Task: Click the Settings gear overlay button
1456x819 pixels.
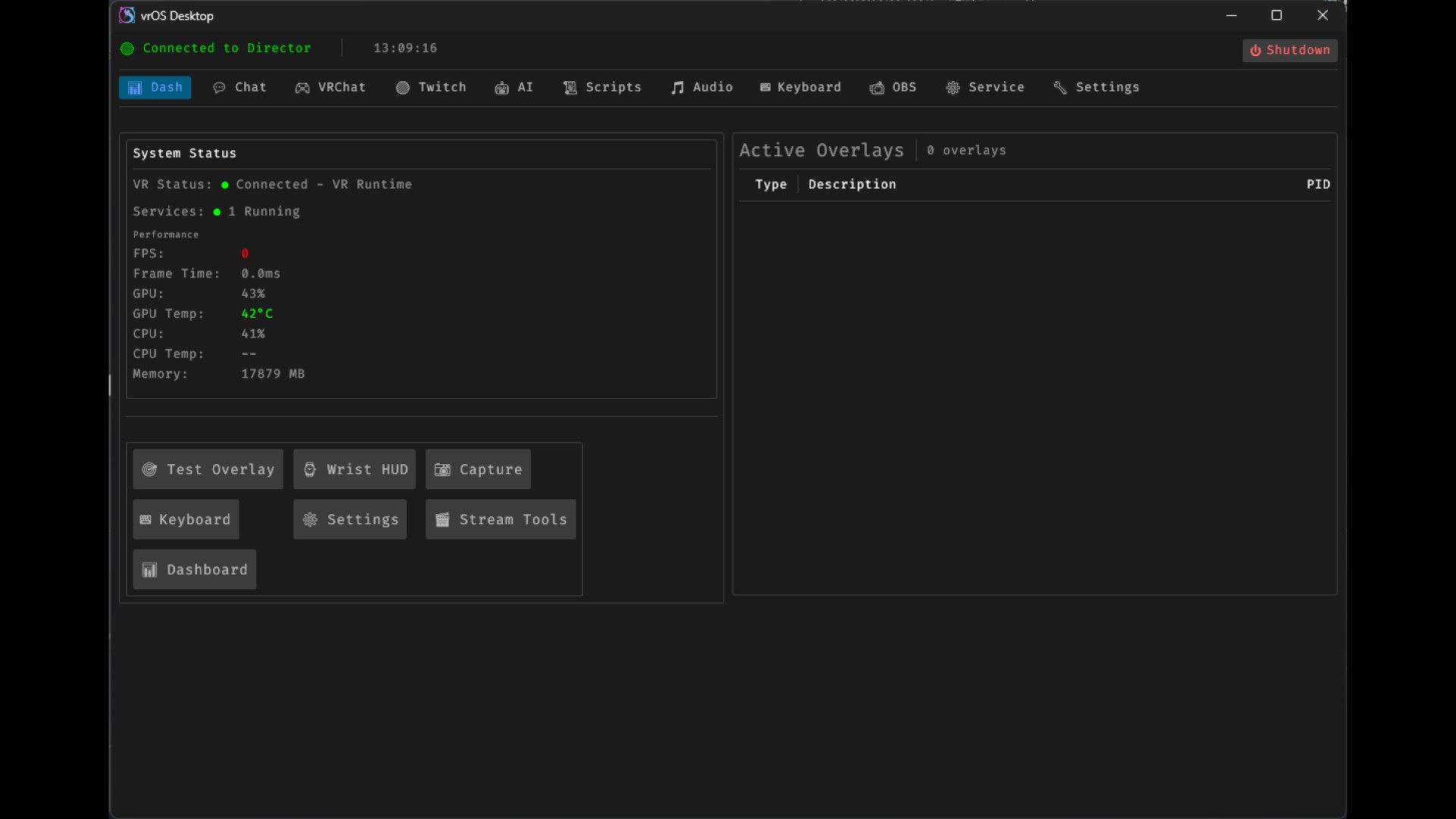Action: click(x=350, y=519)
